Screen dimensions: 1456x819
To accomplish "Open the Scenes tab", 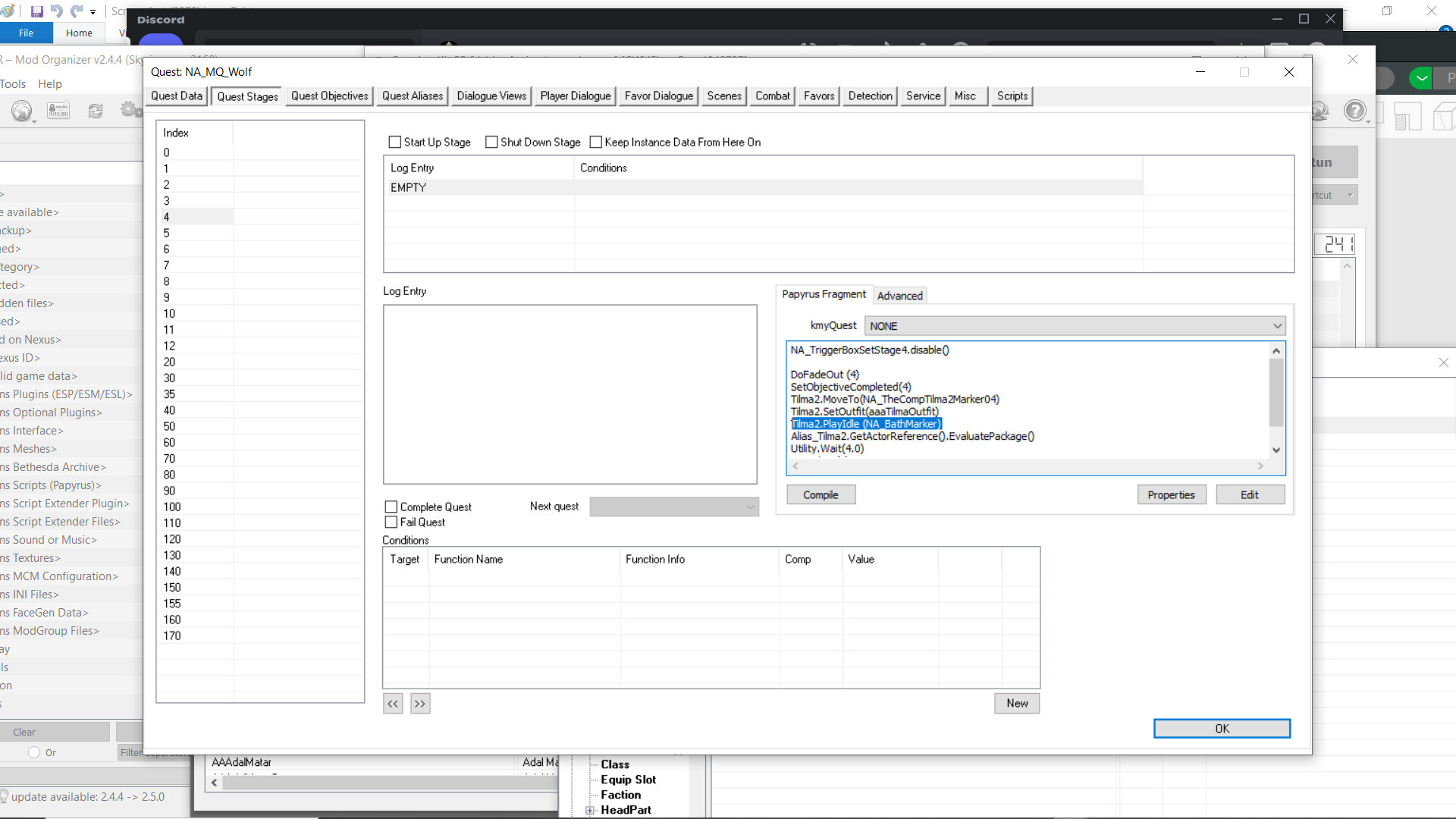I will 724,96.
